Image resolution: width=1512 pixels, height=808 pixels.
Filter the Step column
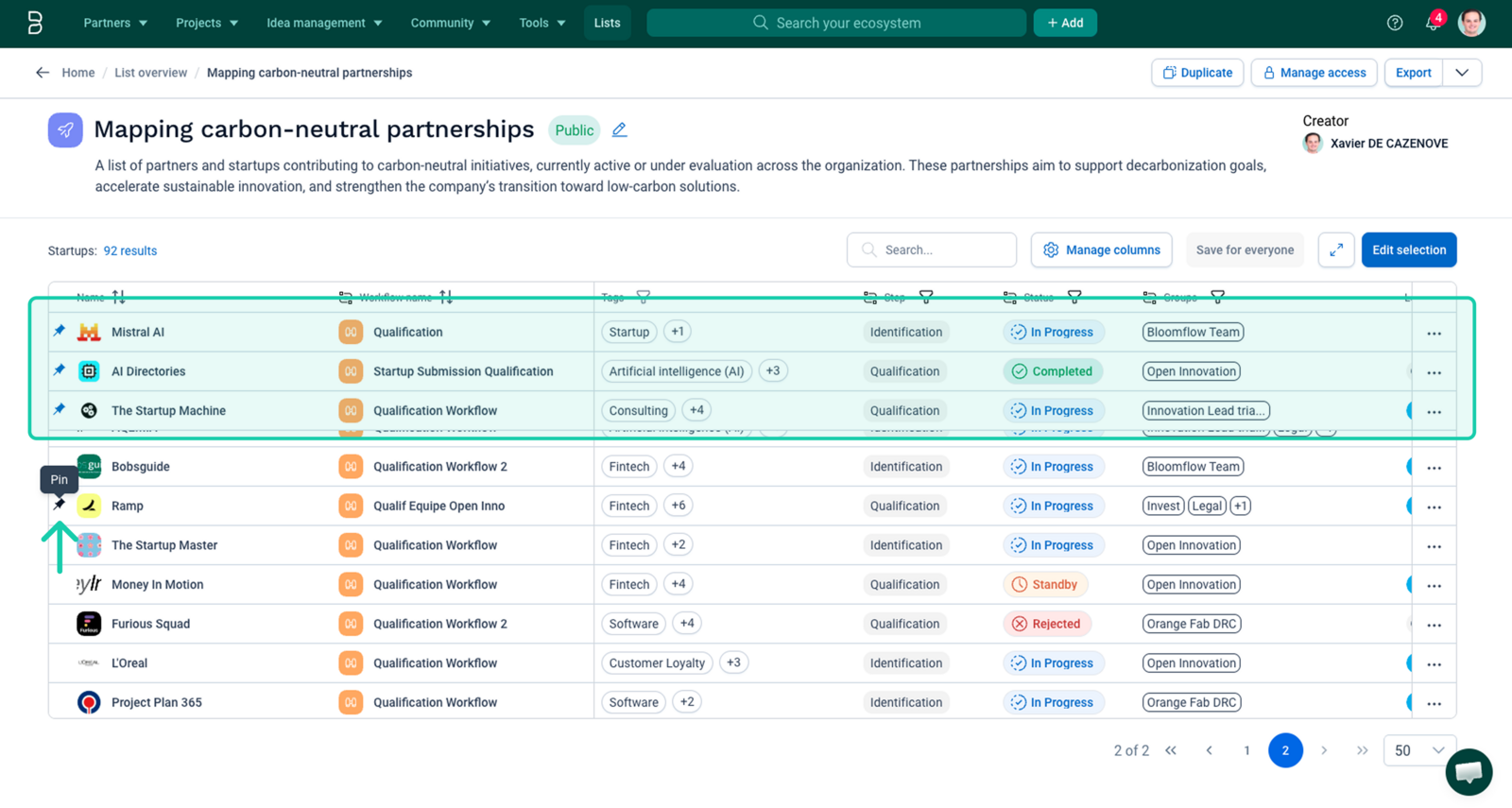(926, 297)
